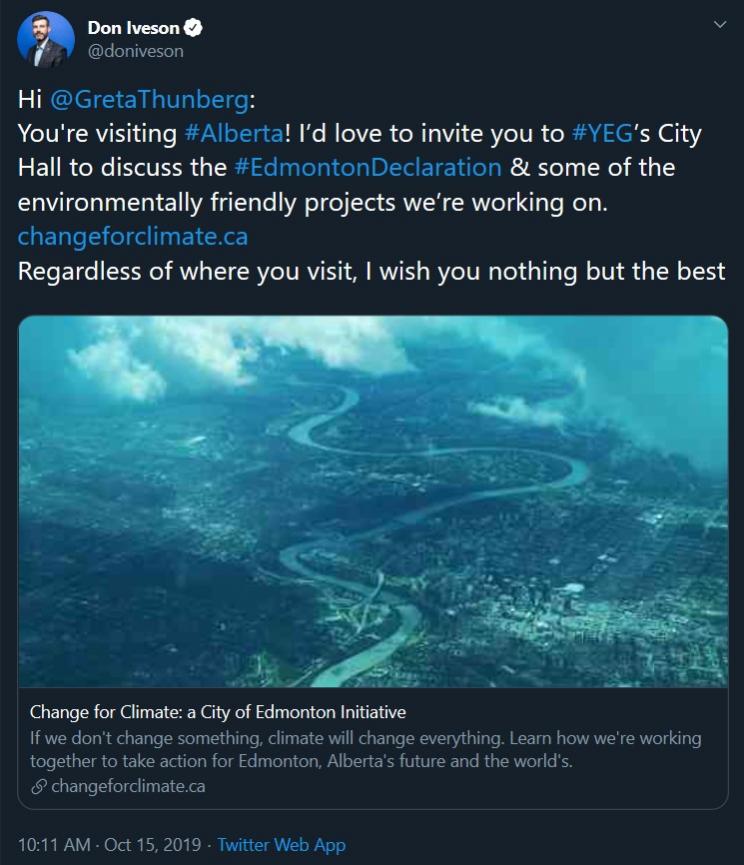
Task: Visit the @doniveson handle
Action: pyautogui.click(x=135, y=51)
